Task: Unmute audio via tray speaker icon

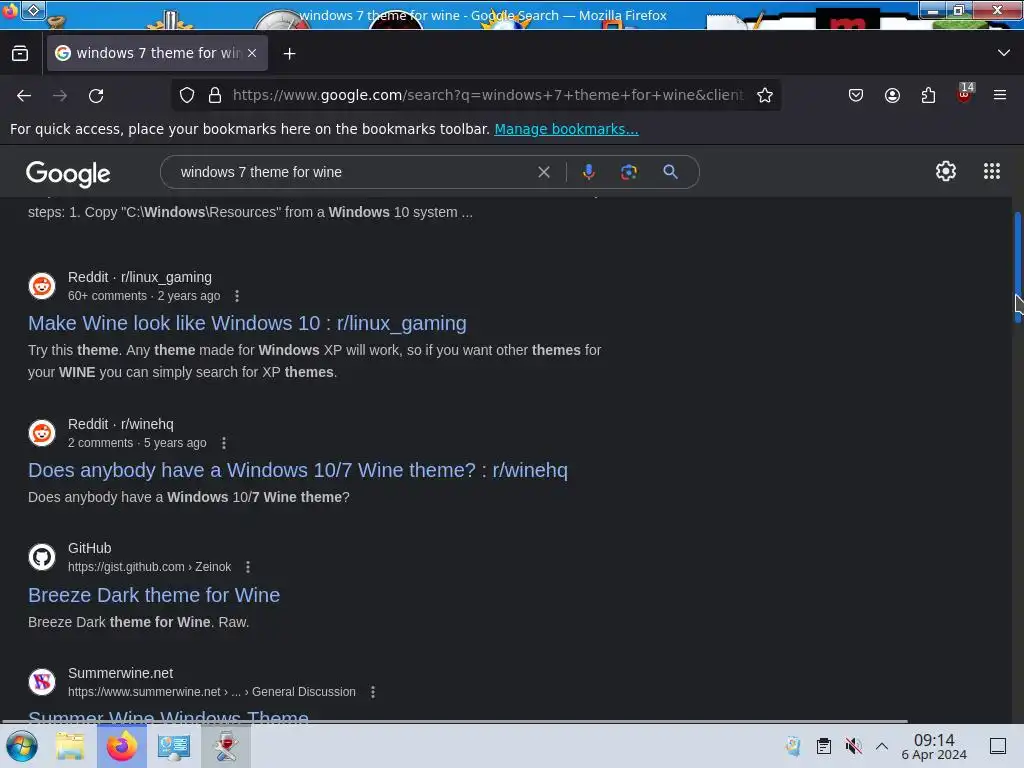Action: coord(853,746)
